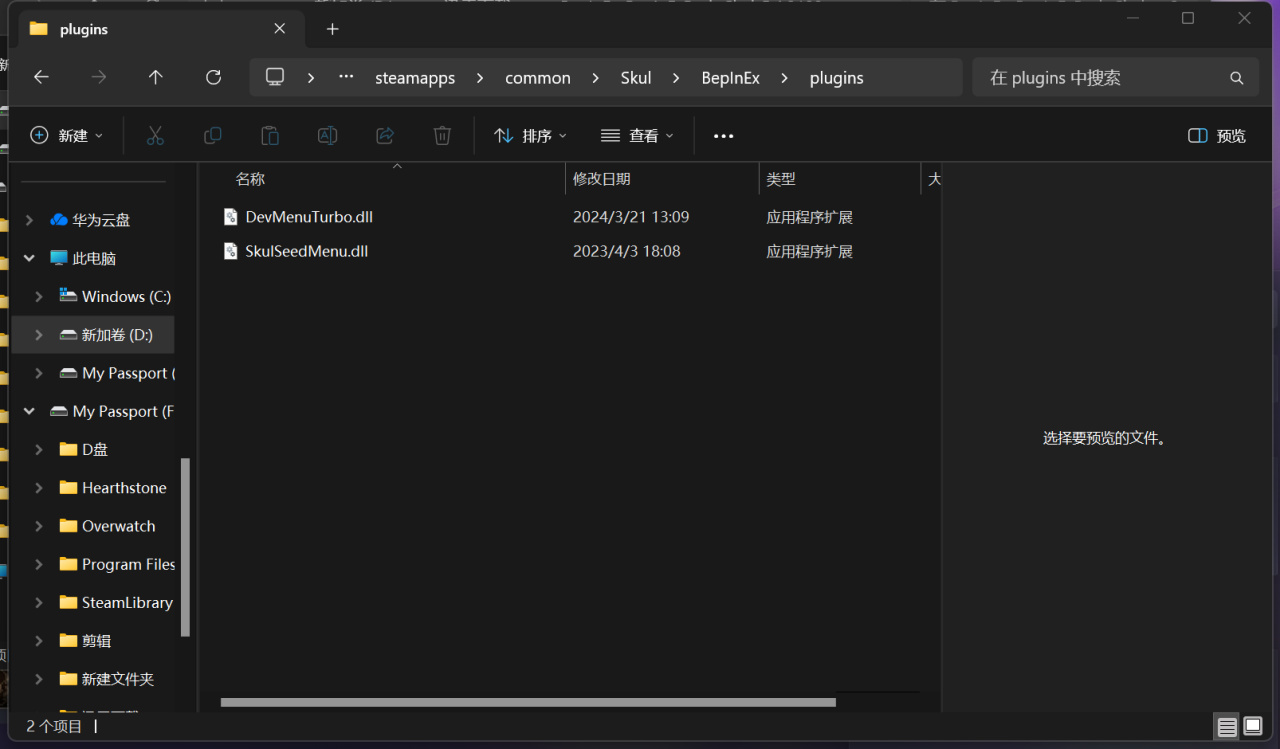Click plugins breadcrumb segment

pyautogui.click(x=837, y=78)
